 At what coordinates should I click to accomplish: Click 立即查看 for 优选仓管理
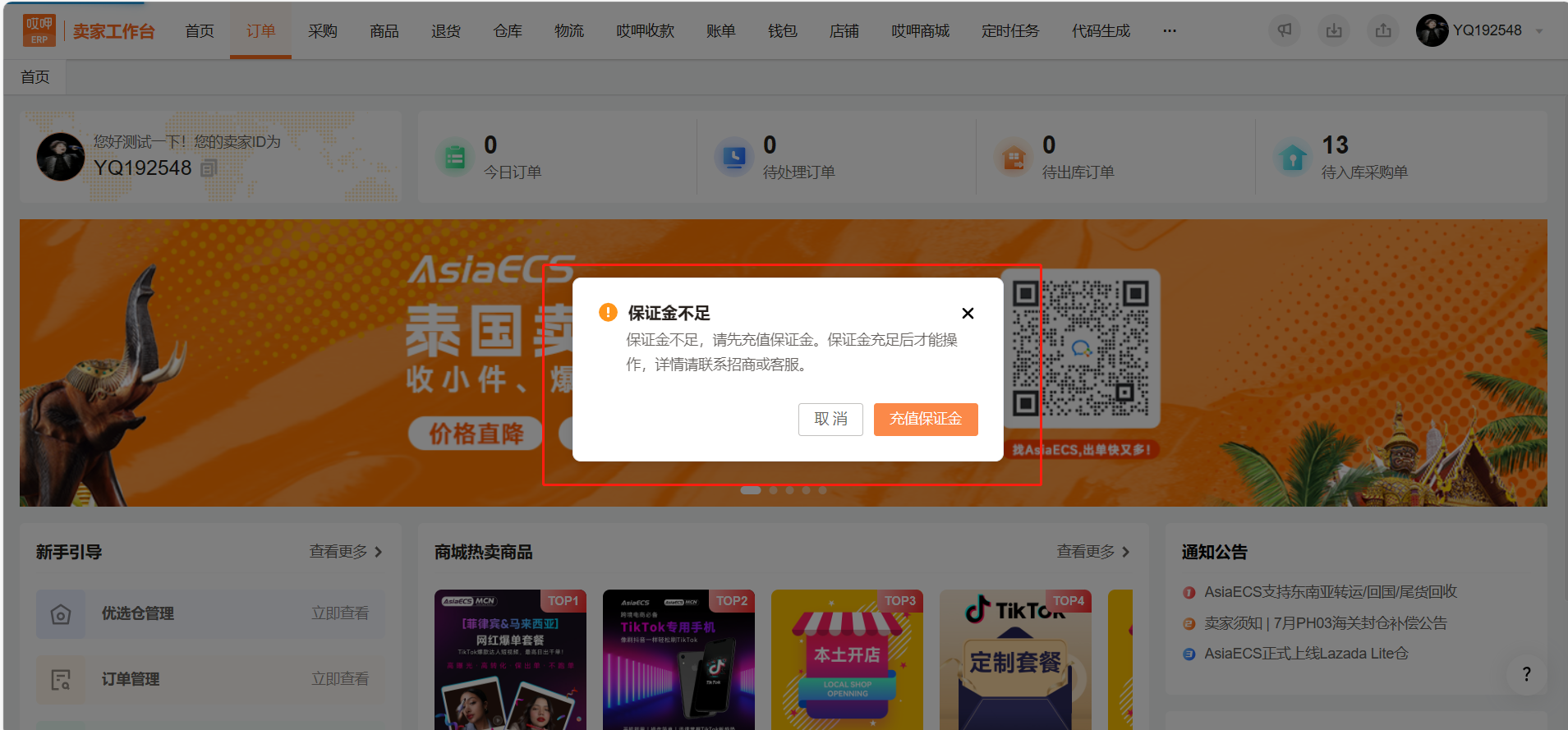pyautogui.click(x=340, y=613)
